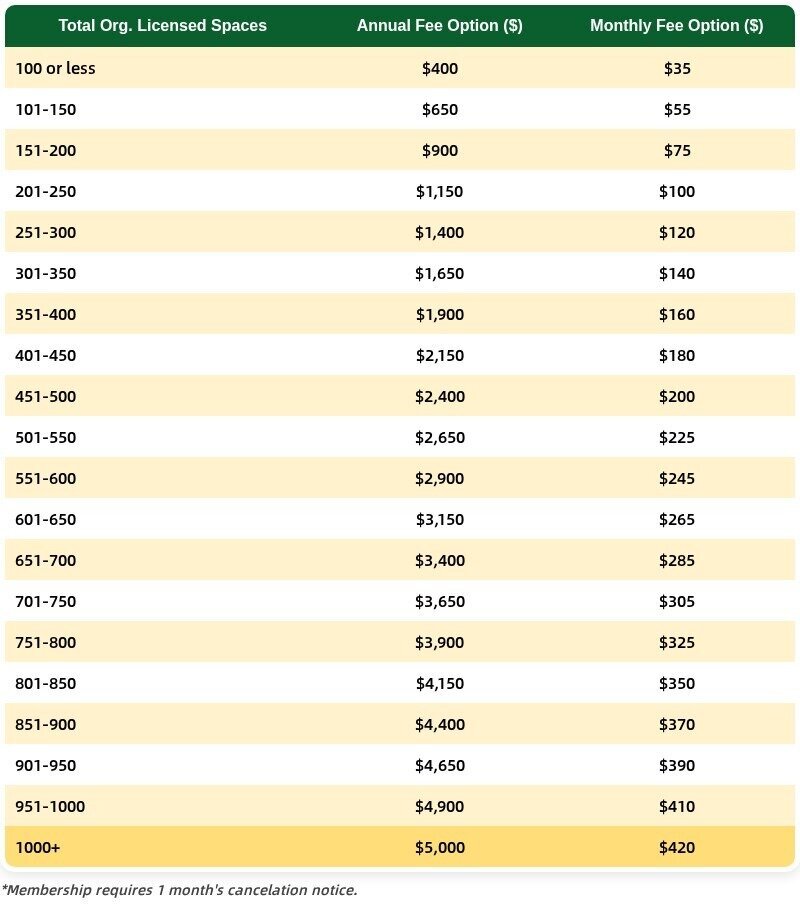
Task: Click the Total Org. Licensed Spaces header
Action: [162, 26]
